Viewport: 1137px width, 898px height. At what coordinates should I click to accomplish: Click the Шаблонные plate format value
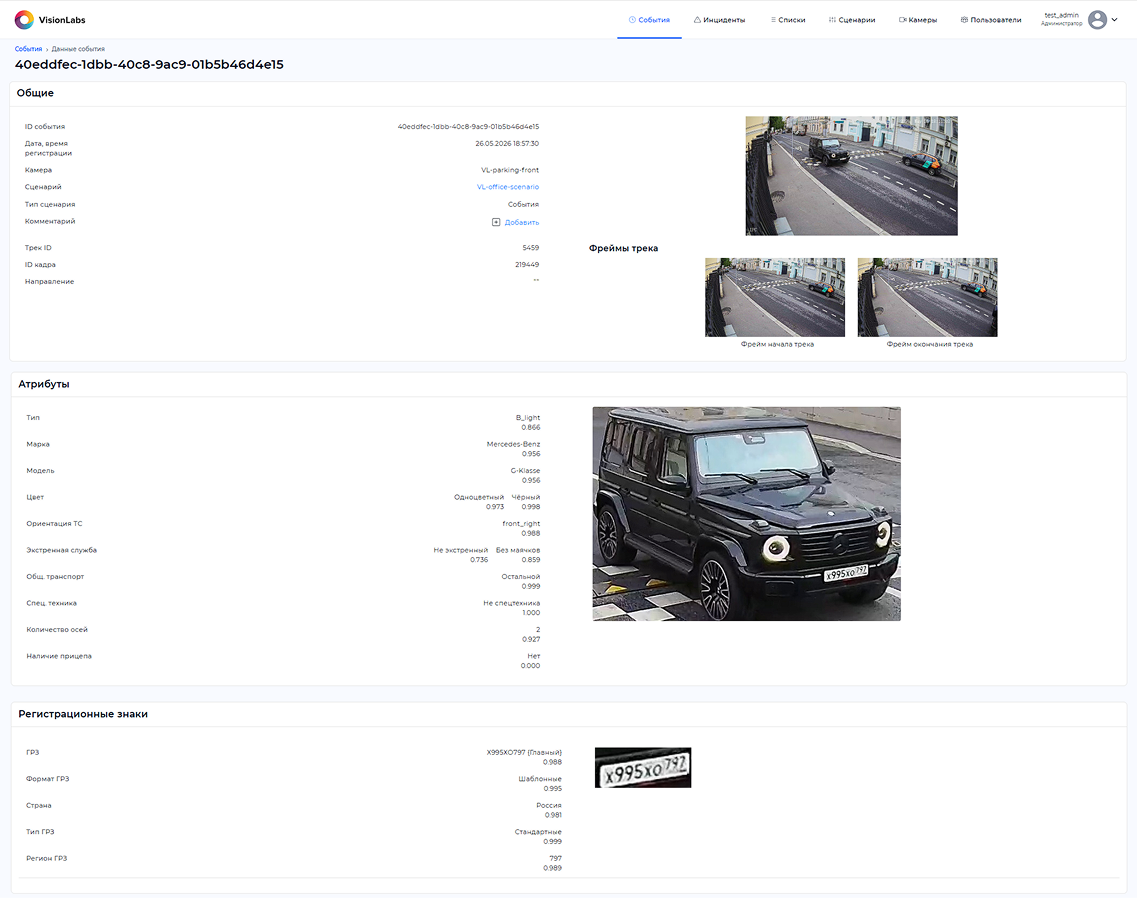[x=539, y=779]
